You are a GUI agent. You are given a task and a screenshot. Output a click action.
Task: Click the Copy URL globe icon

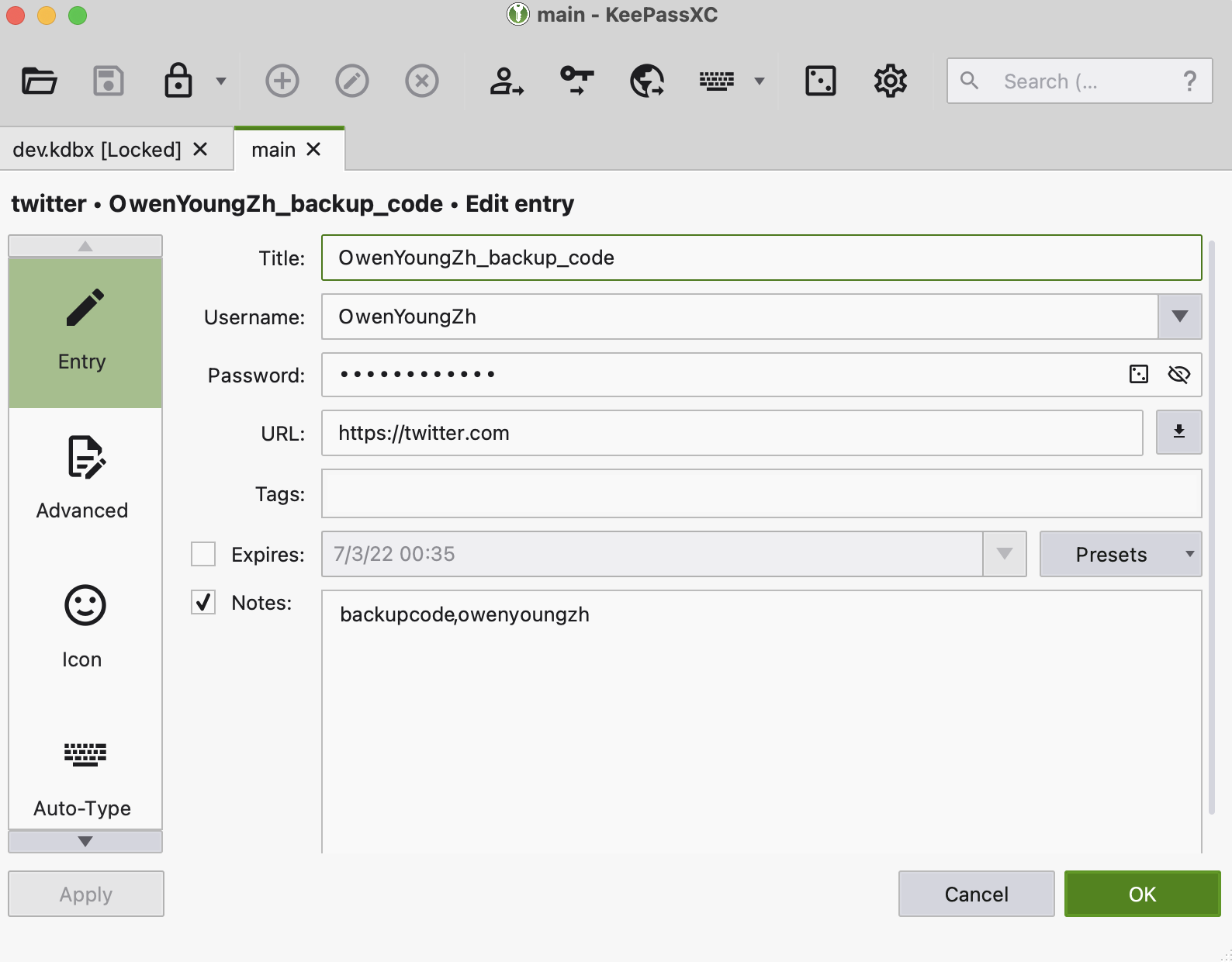coord(647,81)
